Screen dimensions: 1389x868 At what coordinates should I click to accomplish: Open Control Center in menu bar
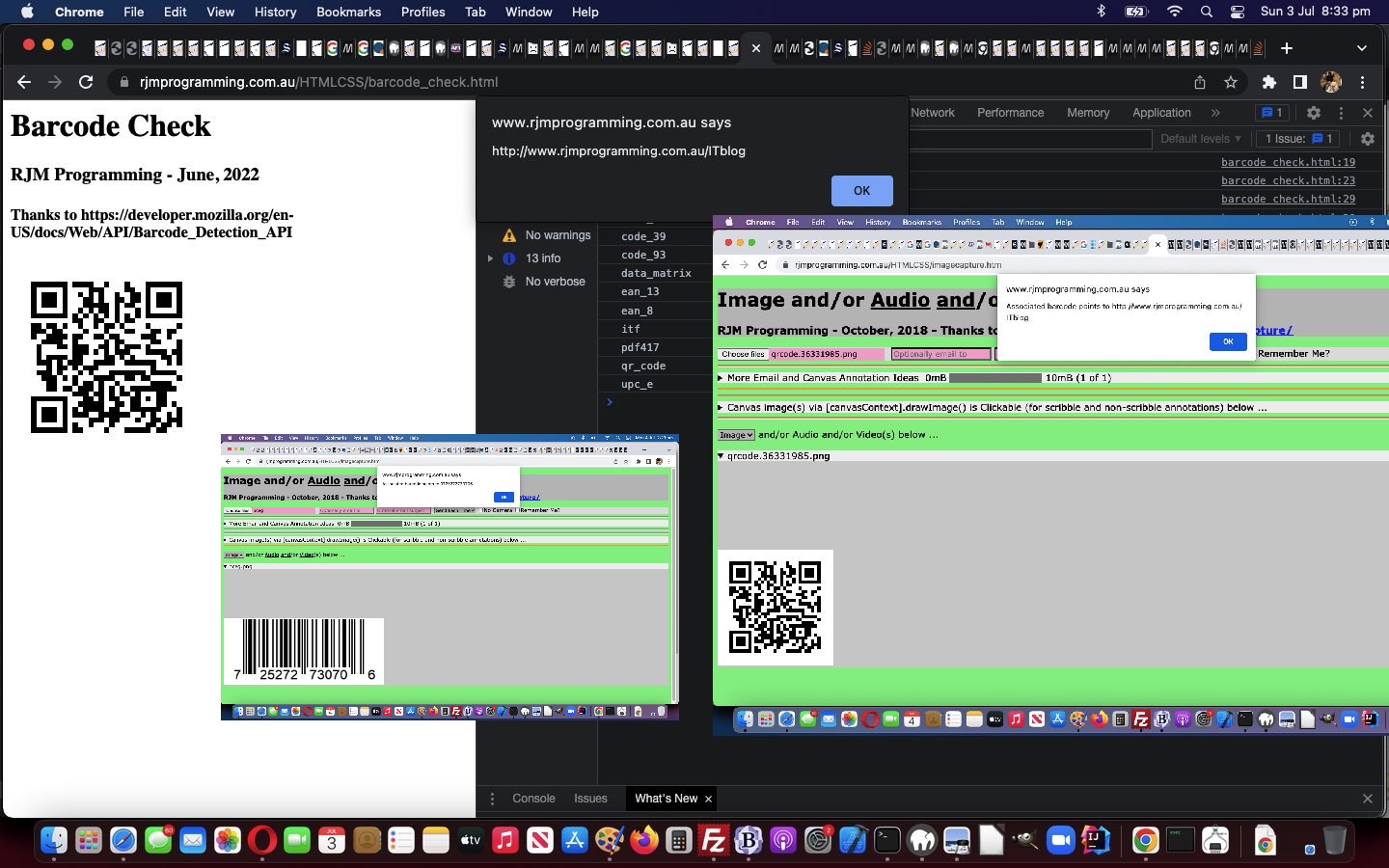[x=1238, y=12]
